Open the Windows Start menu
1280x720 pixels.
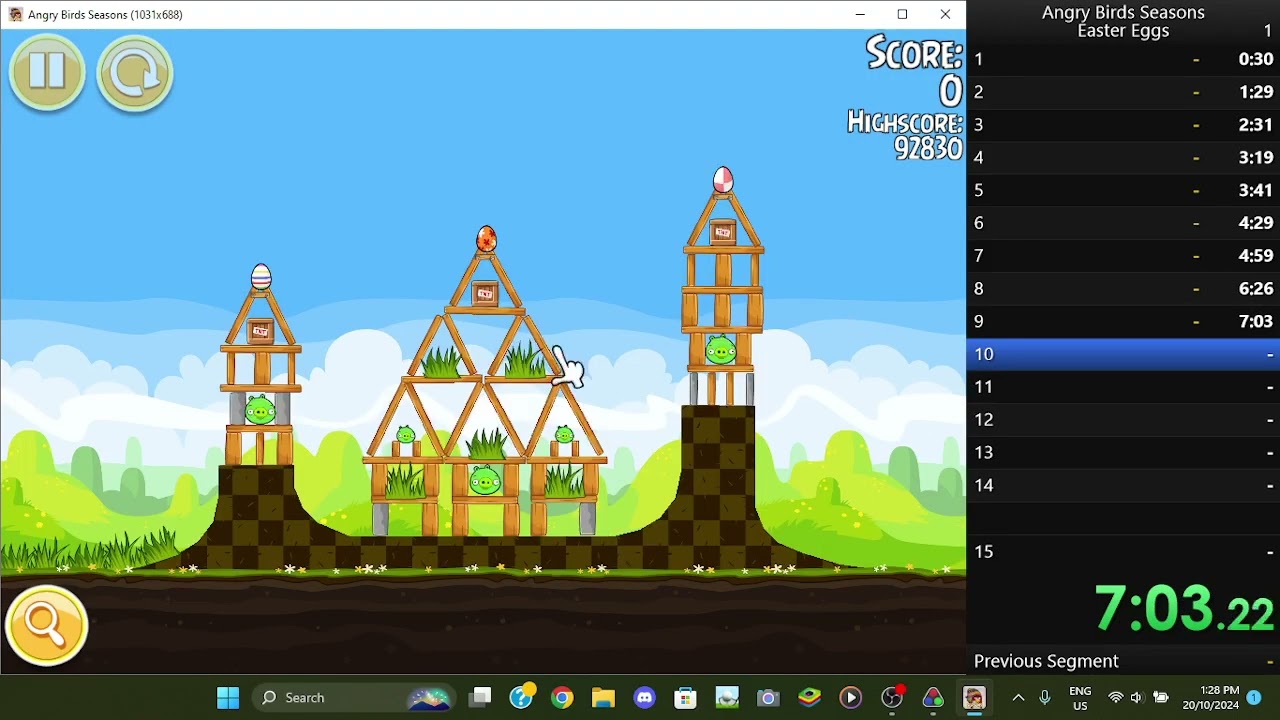click(228, 698)
